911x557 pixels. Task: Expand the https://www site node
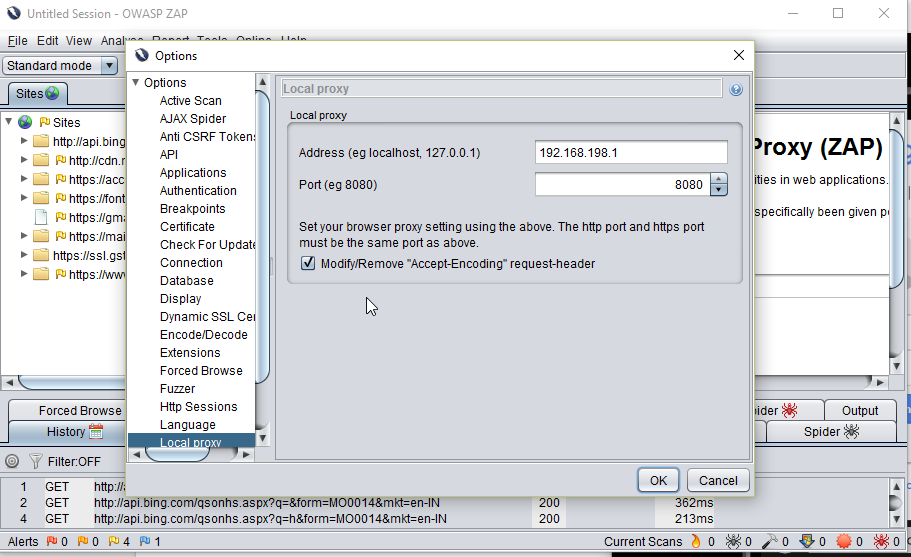pyautogui.click(x=24, y=274)
